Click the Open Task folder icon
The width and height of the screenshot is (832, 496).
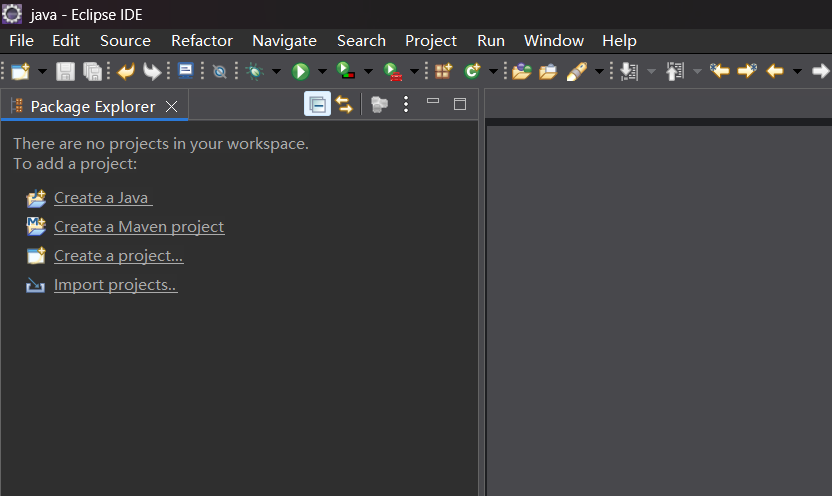tap(548, 71)
